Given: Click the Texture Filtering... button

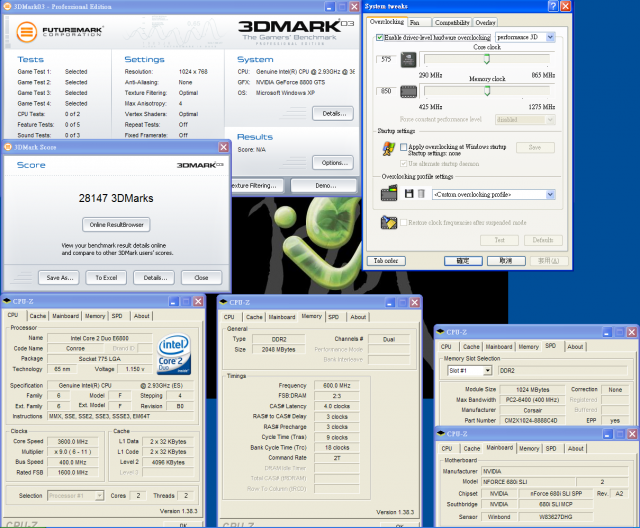Looking at the screenshot, I should tap(256, 186).
